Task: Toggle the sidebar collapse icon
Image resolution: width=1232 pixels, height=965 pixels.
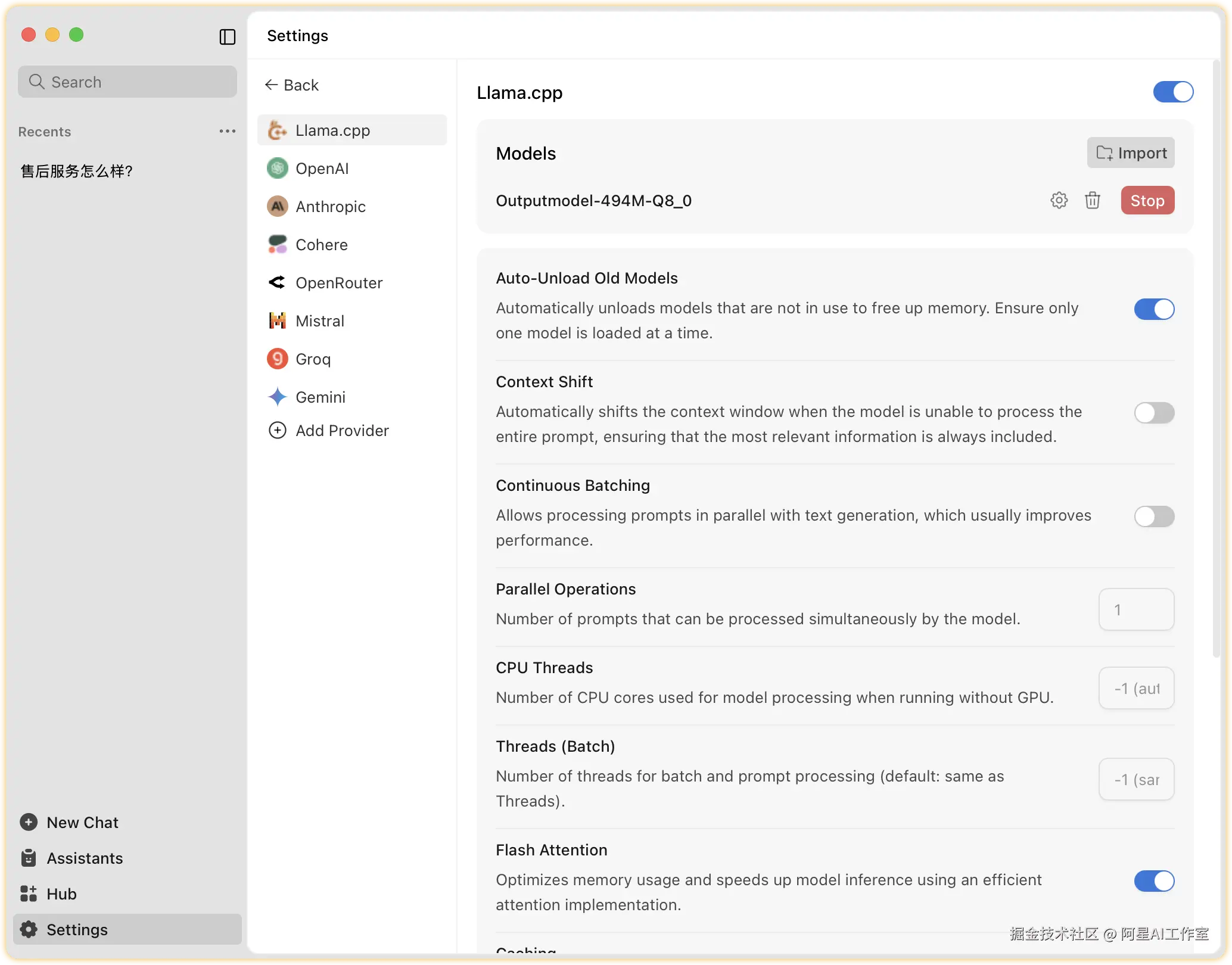Action: (x=228, y=37)
